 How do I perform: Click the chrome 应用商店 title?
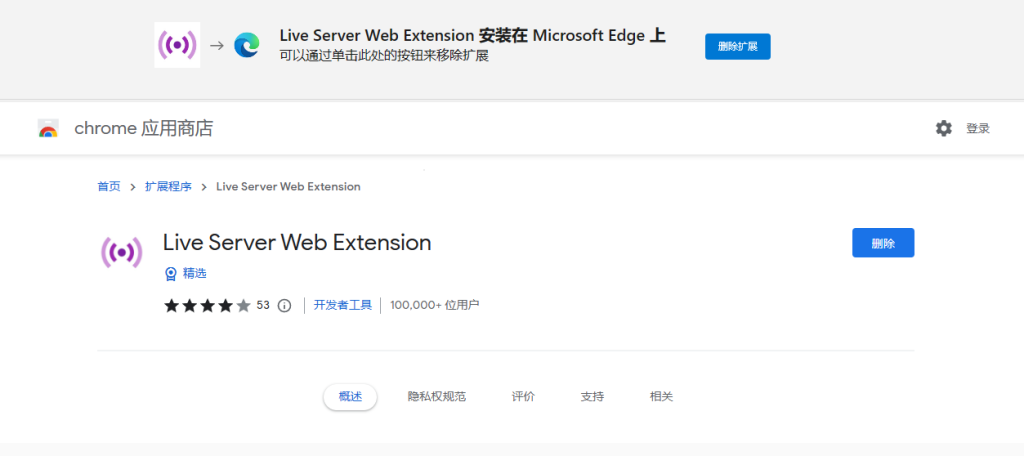point(144,129)
